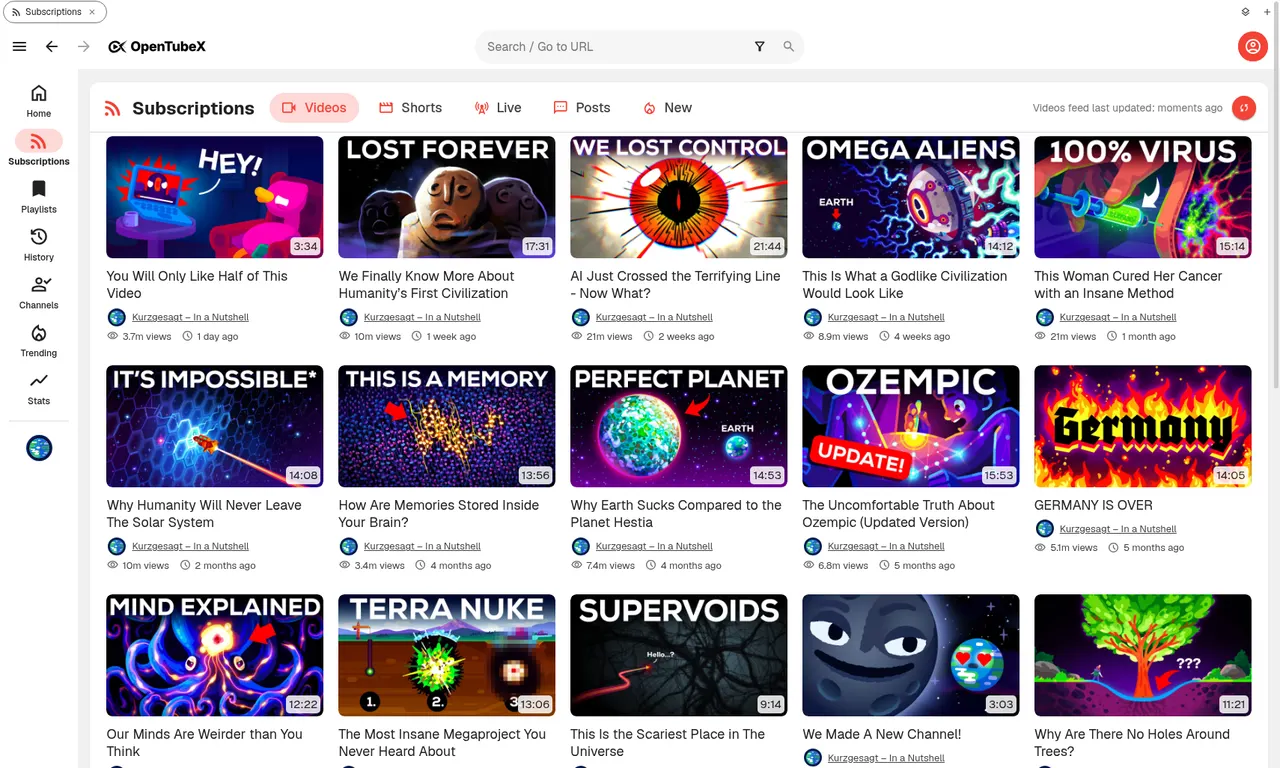Switch to the Shorts tab
The width and height of the screenshot is (1280, 768).
point(410,108)
